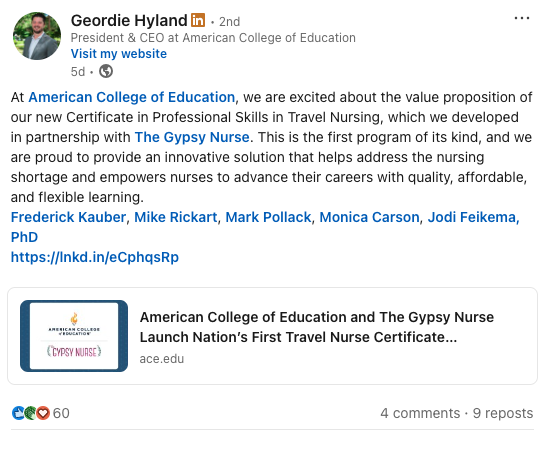Open American College of Education mention
The image size is (544, 450).
click(131, 97)
